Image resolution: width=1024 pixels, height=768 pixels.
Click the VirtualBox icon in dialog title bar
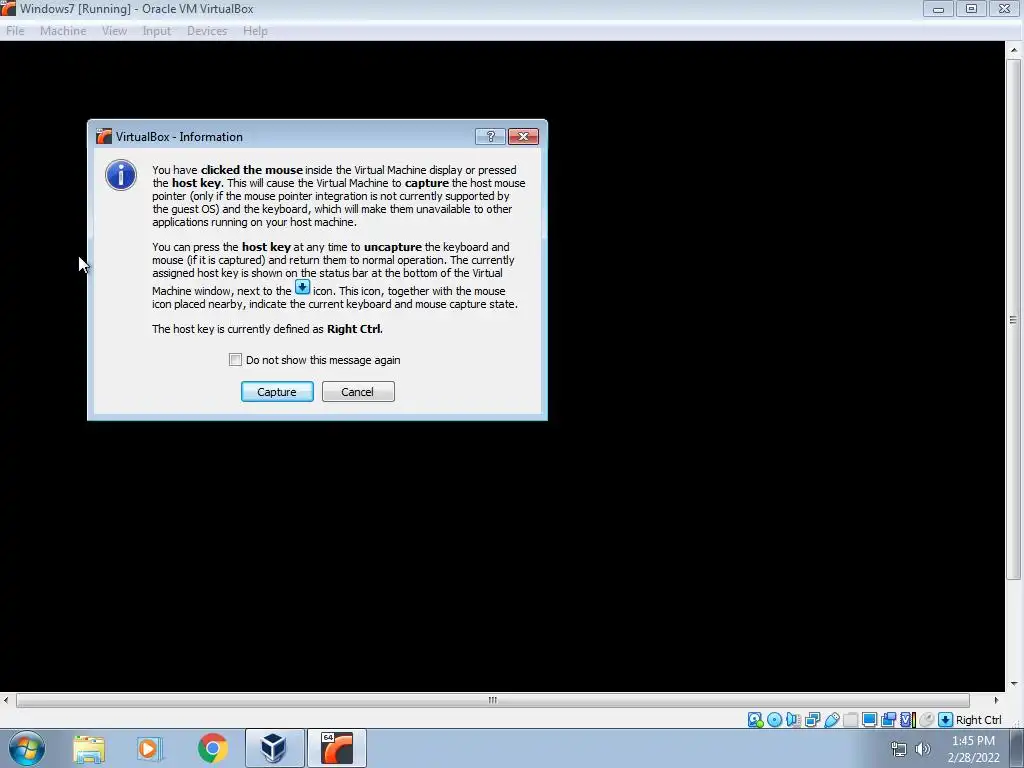point(104,136)
